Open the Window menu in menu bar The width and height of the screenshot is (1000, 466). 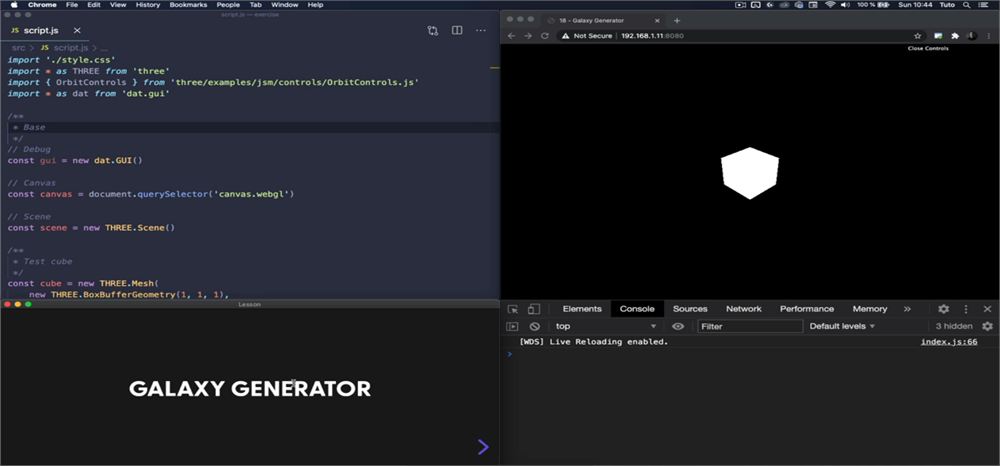pos(284,4)
